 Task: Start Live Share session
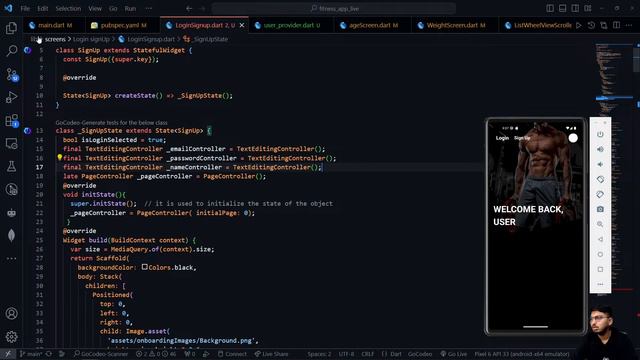[271, 354]
